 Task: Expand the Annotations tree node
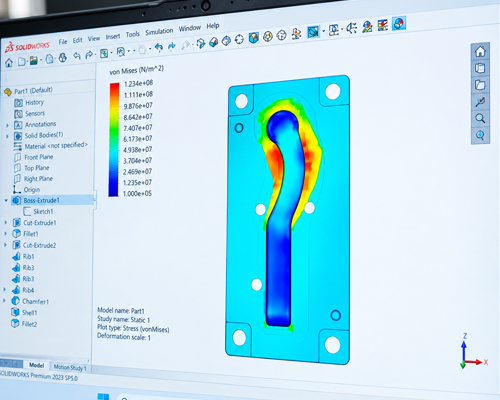[x=7, y=126]
